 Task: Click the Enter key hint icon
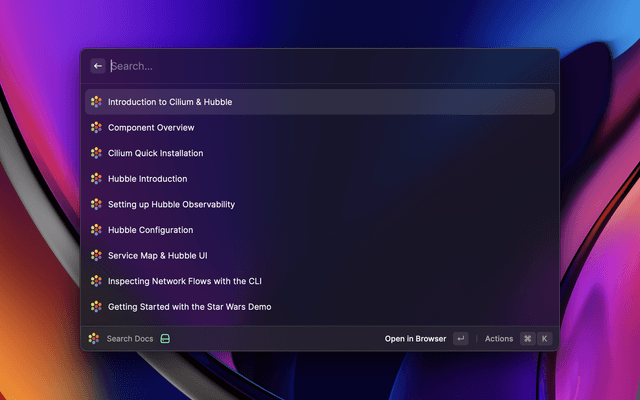(x=460, y=339)
